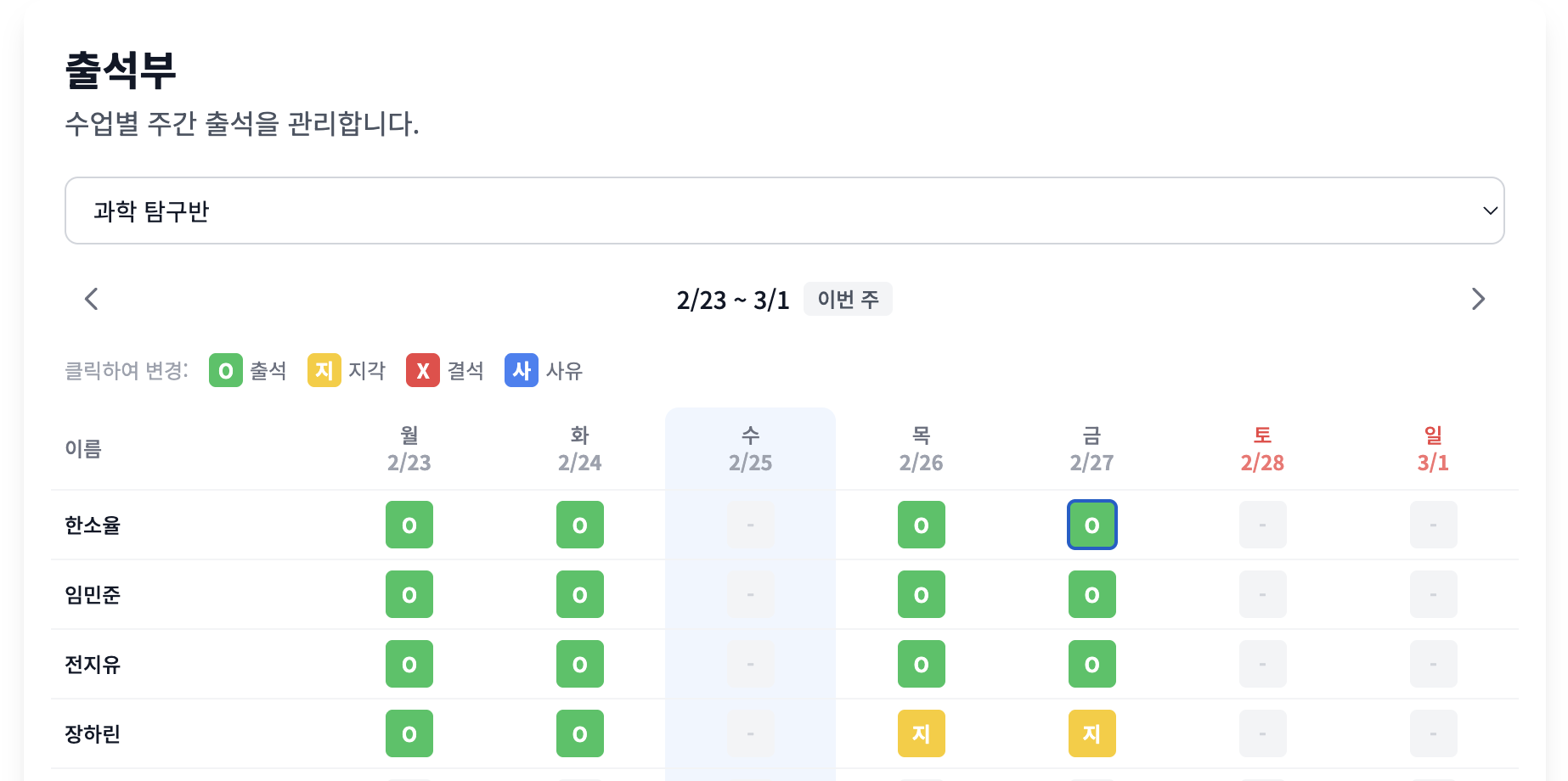Click the 이름 column header
This screenshot has height=781, width=1568.
point(82,448)
